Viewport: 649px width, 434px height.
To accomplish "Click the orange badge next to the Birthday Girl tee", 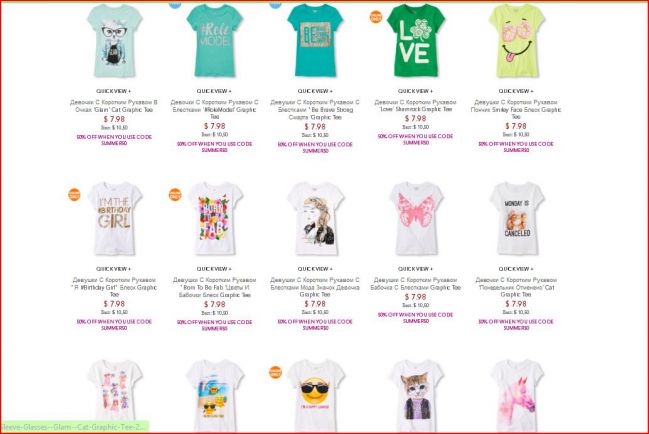I will 74,194.
